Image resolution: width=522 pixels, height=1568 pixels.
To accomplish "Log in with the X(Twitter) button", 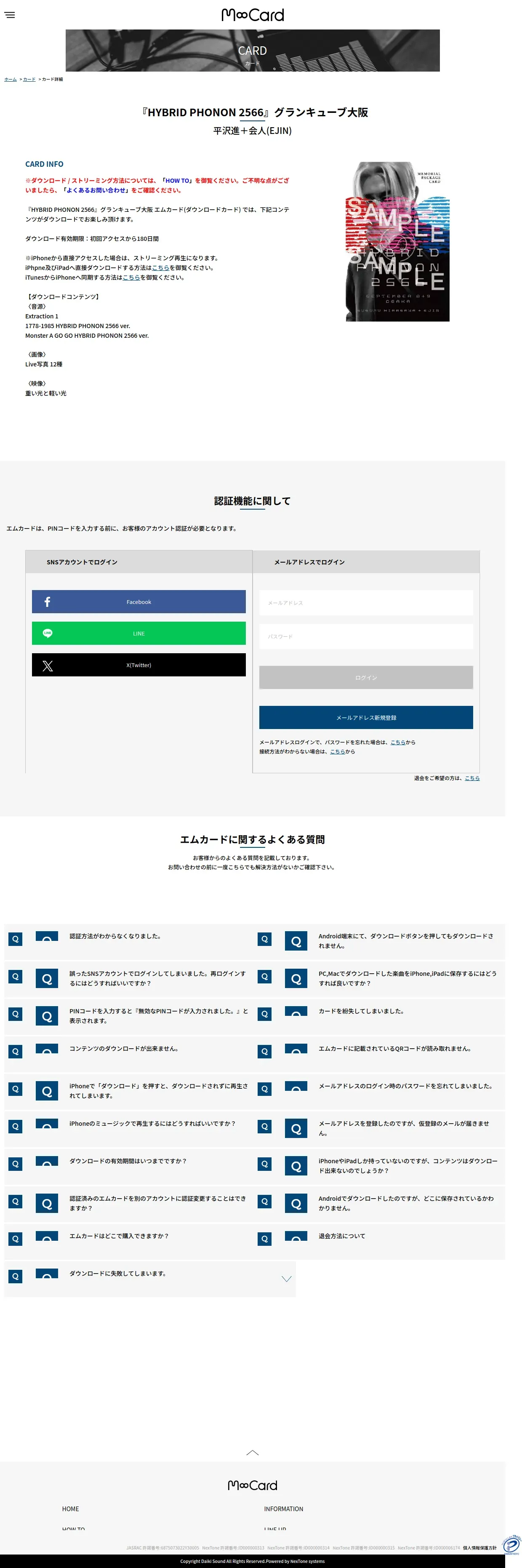I will click(139, 665).
